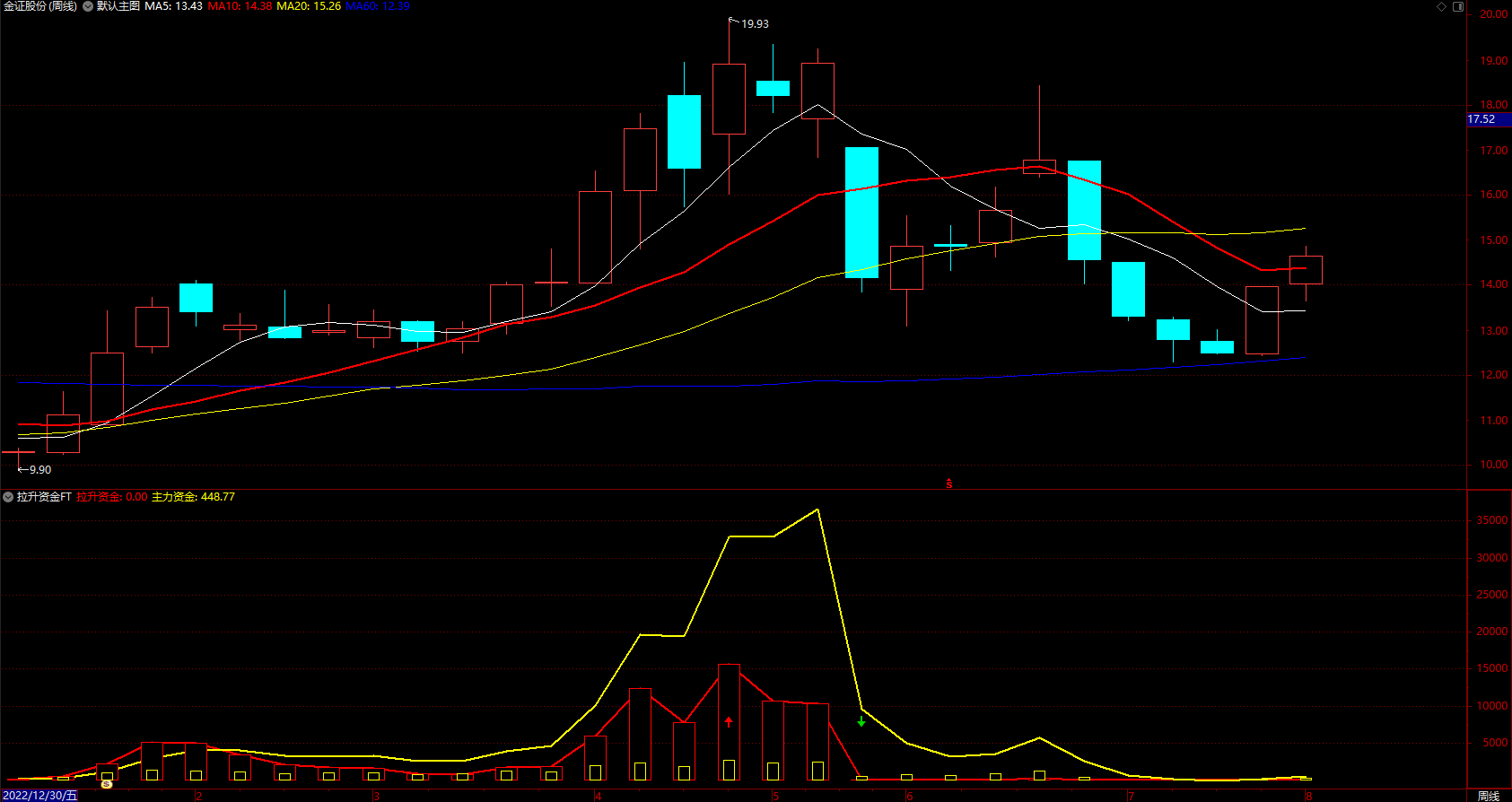Click the 9.90 low price marker
Screen dimensions: 1512x802
click(40, 470)
